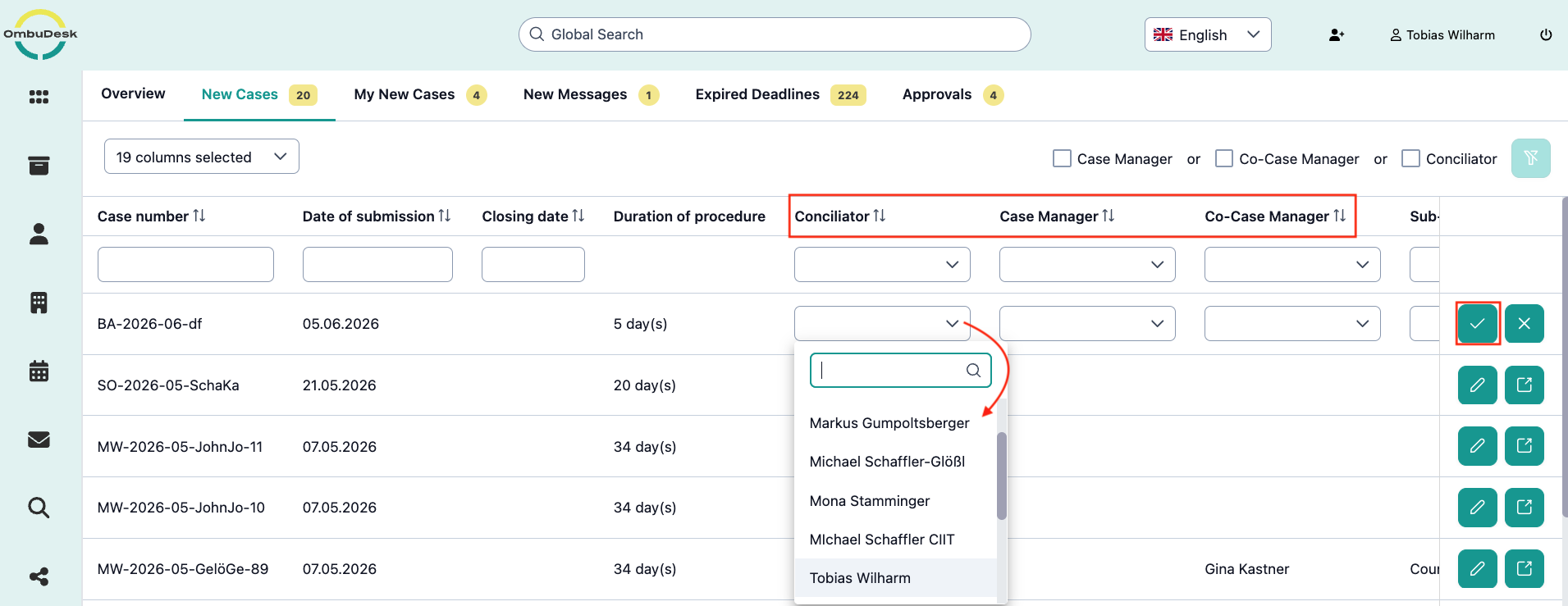Open the building sidebar icon

point(39,303)
